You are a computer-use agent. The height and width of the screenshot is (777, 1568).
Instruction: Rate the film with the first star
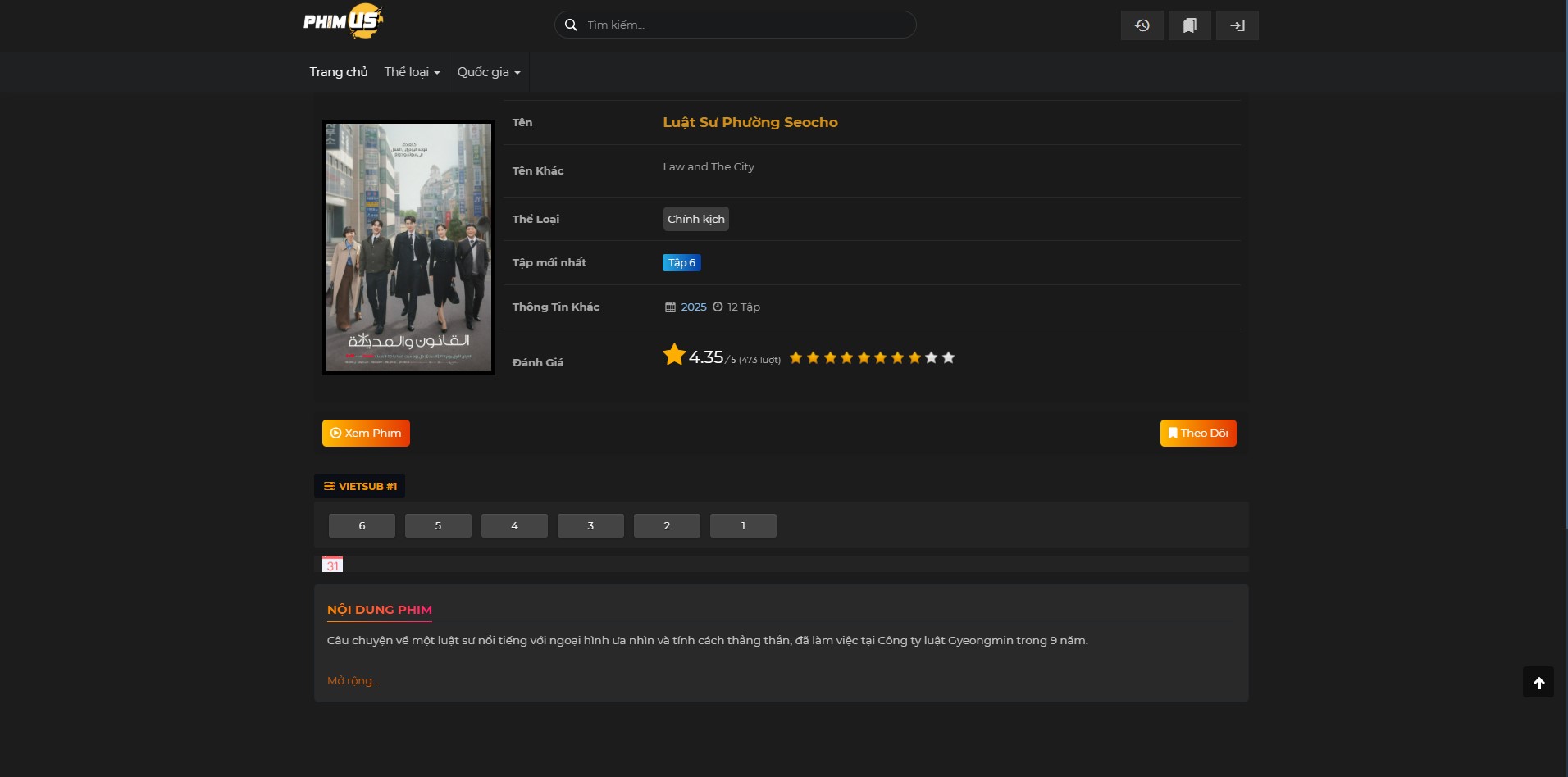[795, 357]
